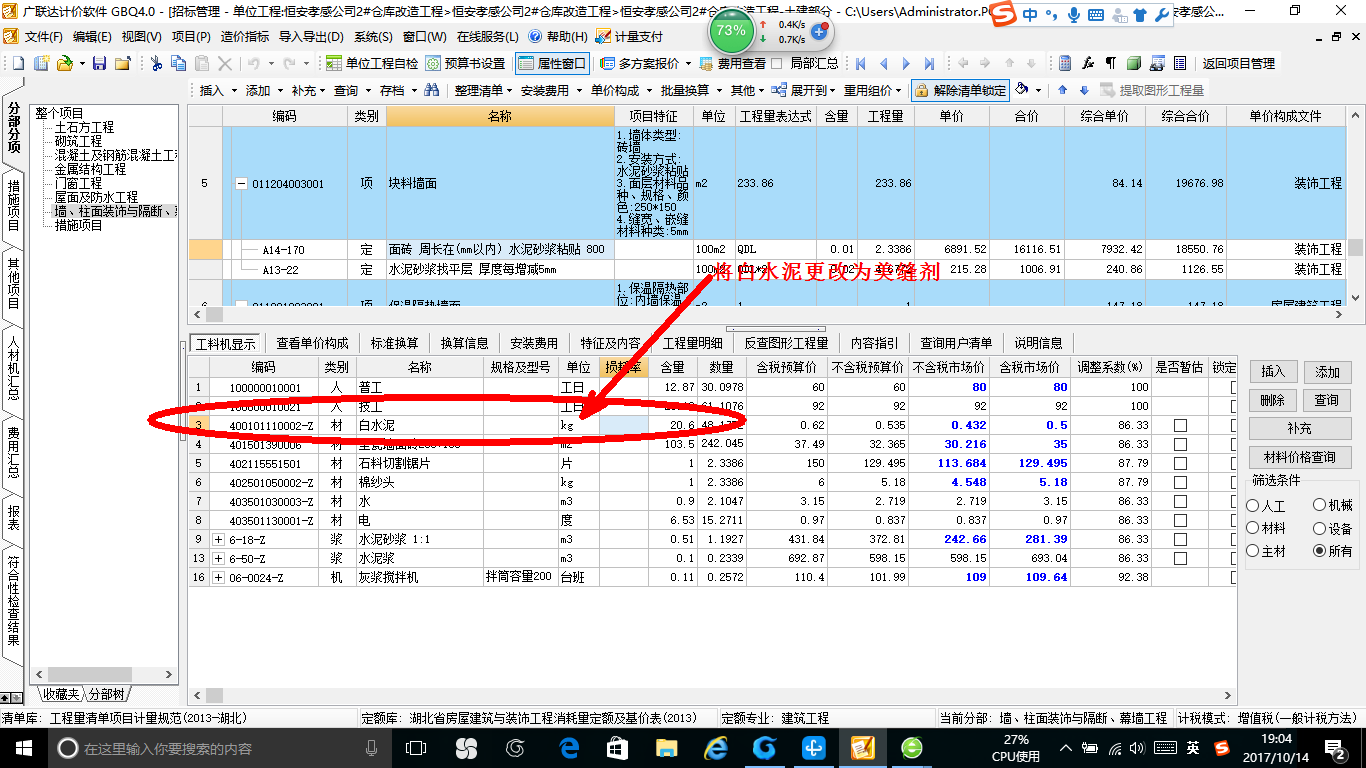Select the 所有 filter radio button

tap(1320, 551)
